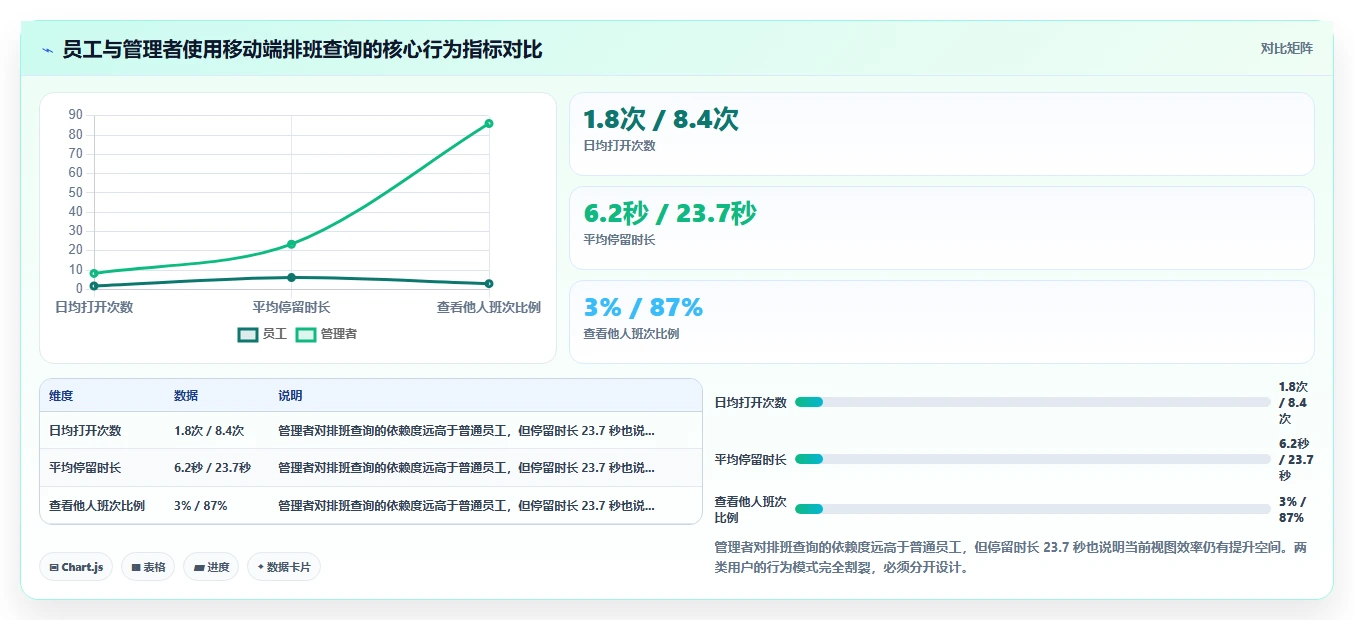The height and width of the screenshot is (620, 1354).
Task: Click the 对比矩阵 label in header
Action: click(1286, 48)
